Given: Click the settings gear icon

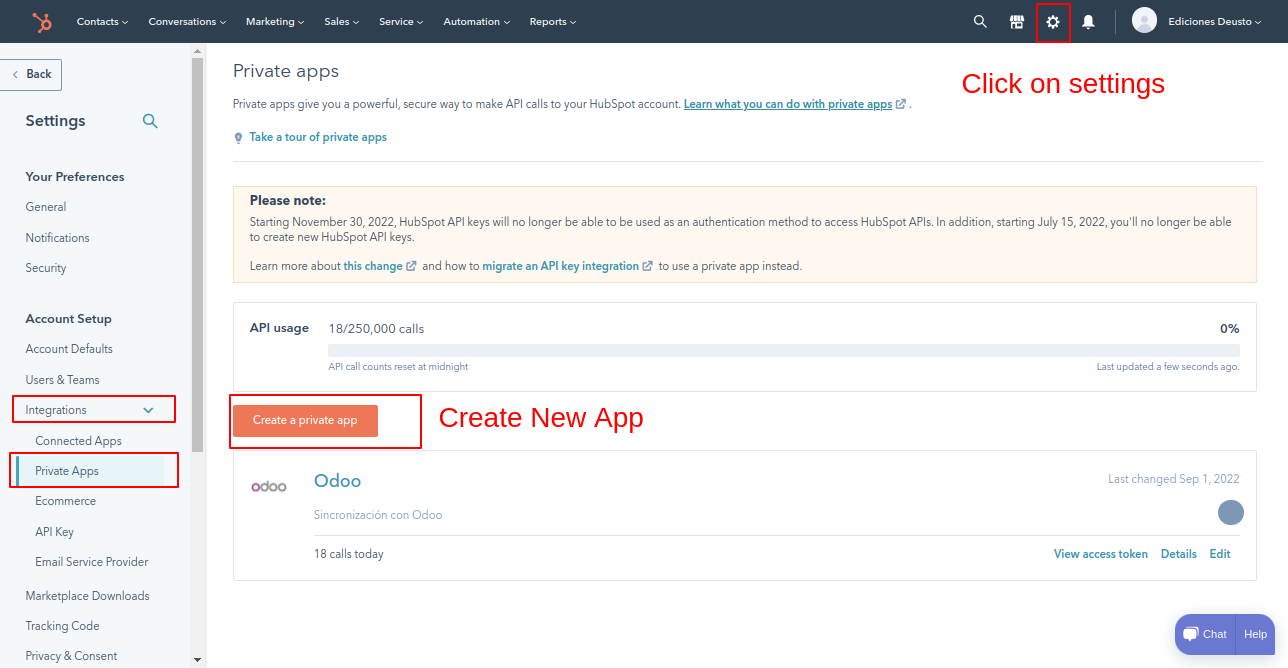Looking at the screenshot, I should 1053,21.
